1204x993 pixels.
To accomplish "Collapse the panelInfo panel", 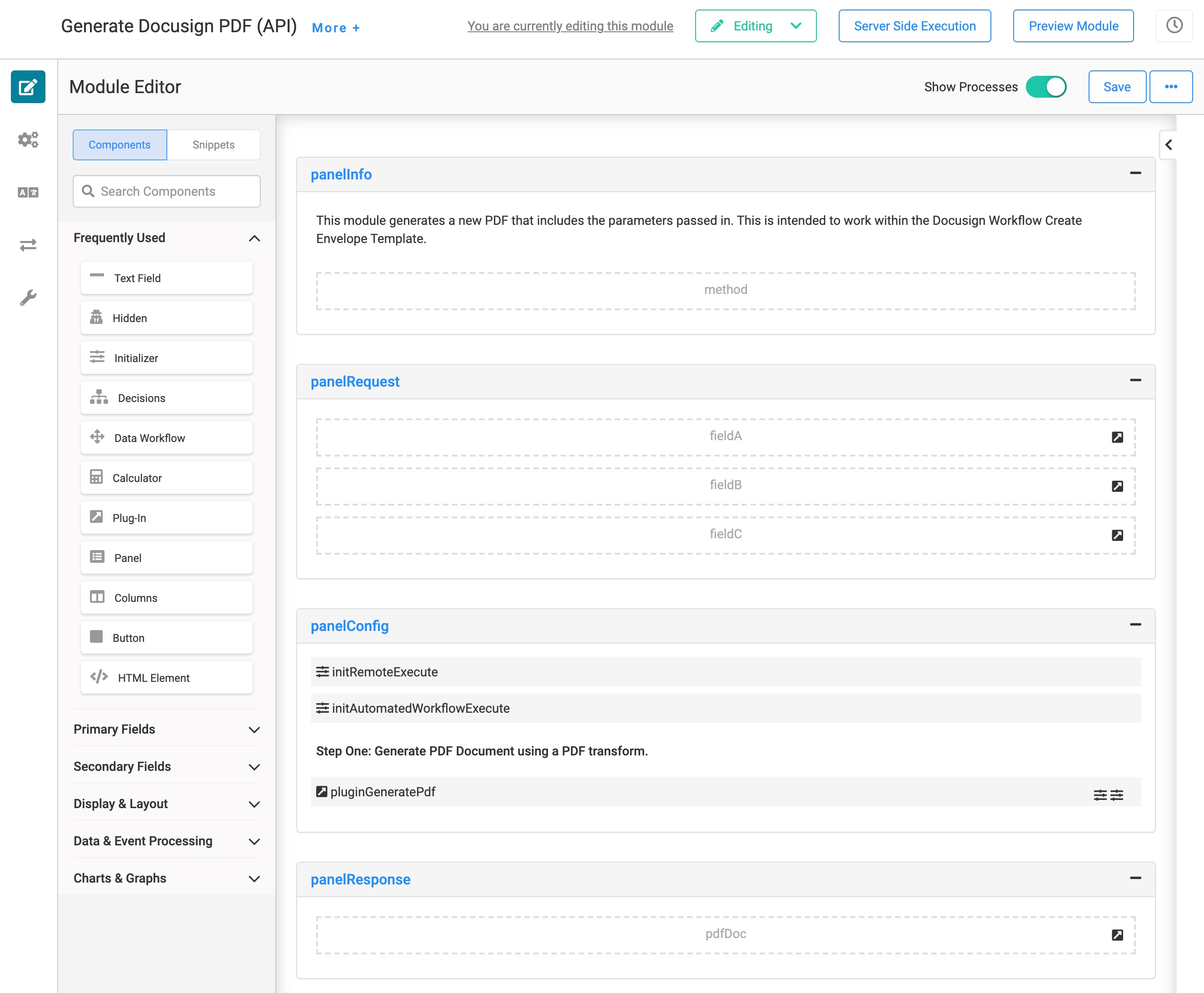I will 1135,174.
